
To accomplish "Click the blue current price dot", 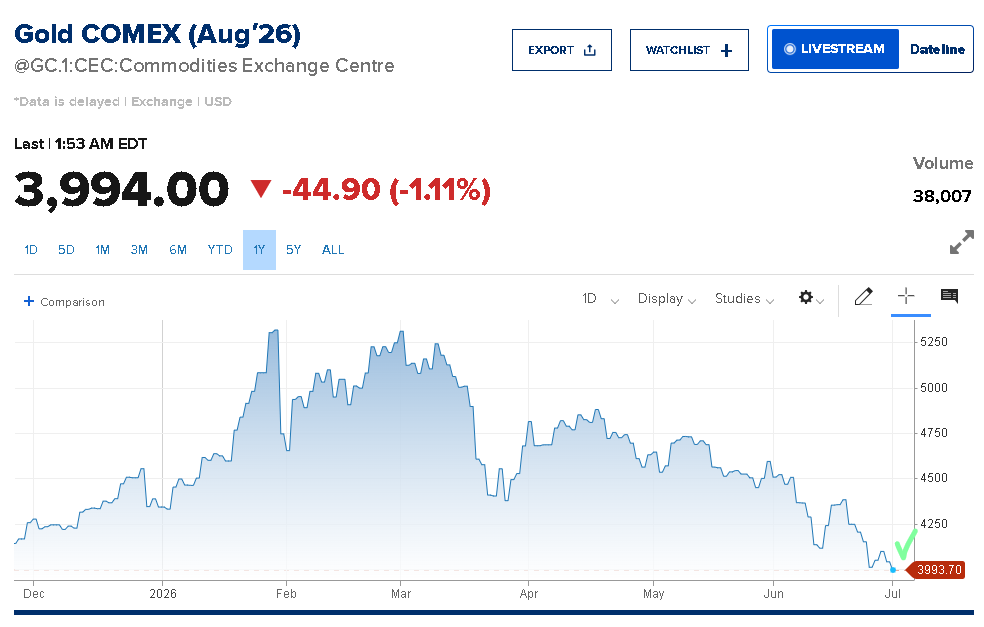I will point(892,570).
